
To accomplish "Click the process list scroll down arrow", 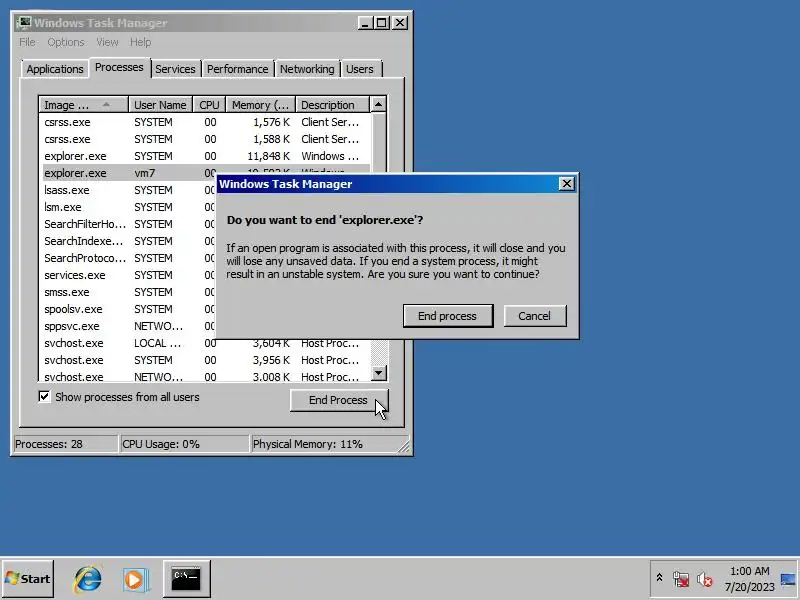I will pos(378,373).
